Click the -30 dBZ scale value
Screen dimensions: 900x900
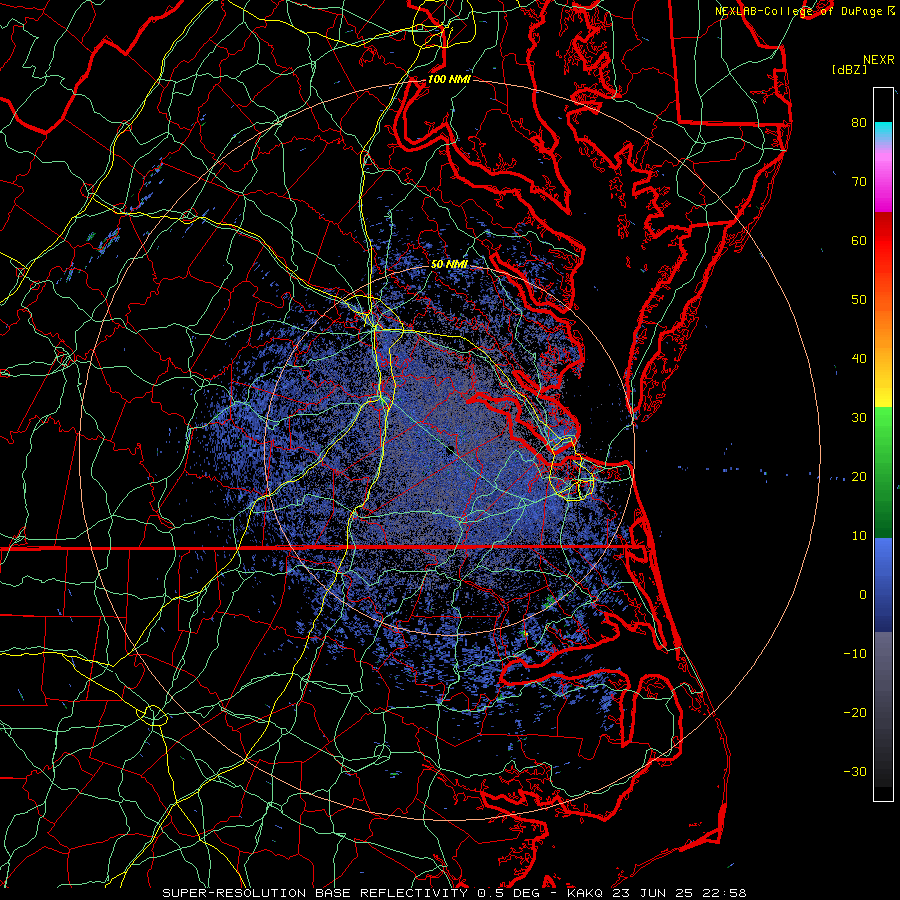tap(855, 771)
